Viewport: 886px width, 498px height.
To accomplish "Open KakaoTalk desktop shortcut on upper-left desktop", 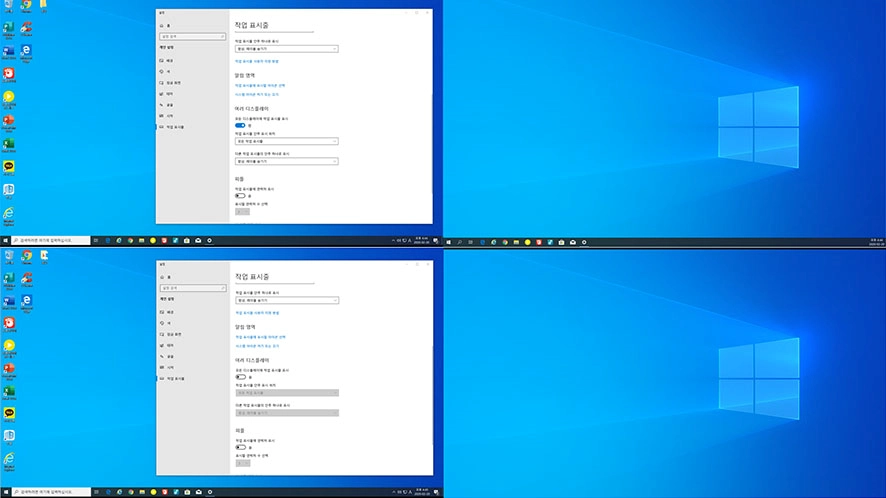I will [x=8, y=167].
